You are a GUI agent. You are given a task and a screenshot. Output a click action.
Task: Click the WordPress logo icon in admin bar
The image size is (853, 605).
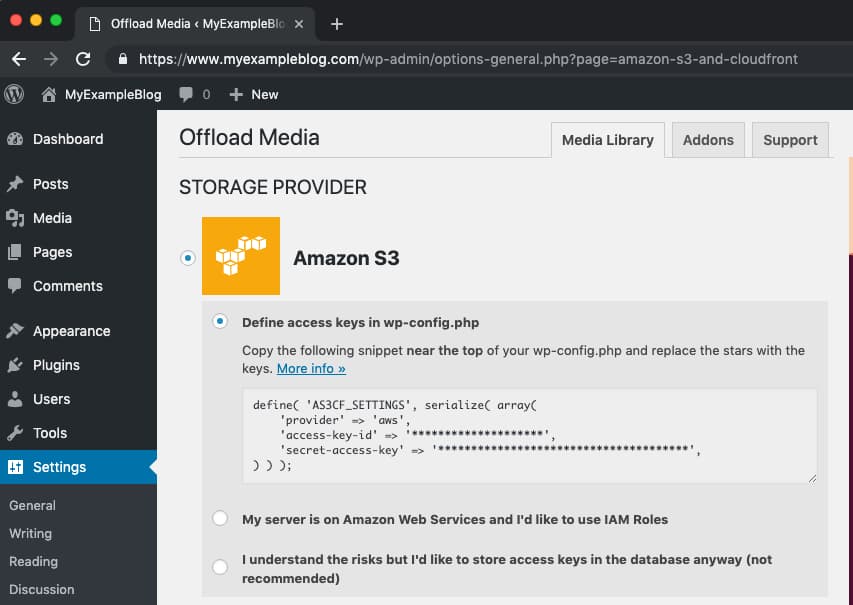14,94
